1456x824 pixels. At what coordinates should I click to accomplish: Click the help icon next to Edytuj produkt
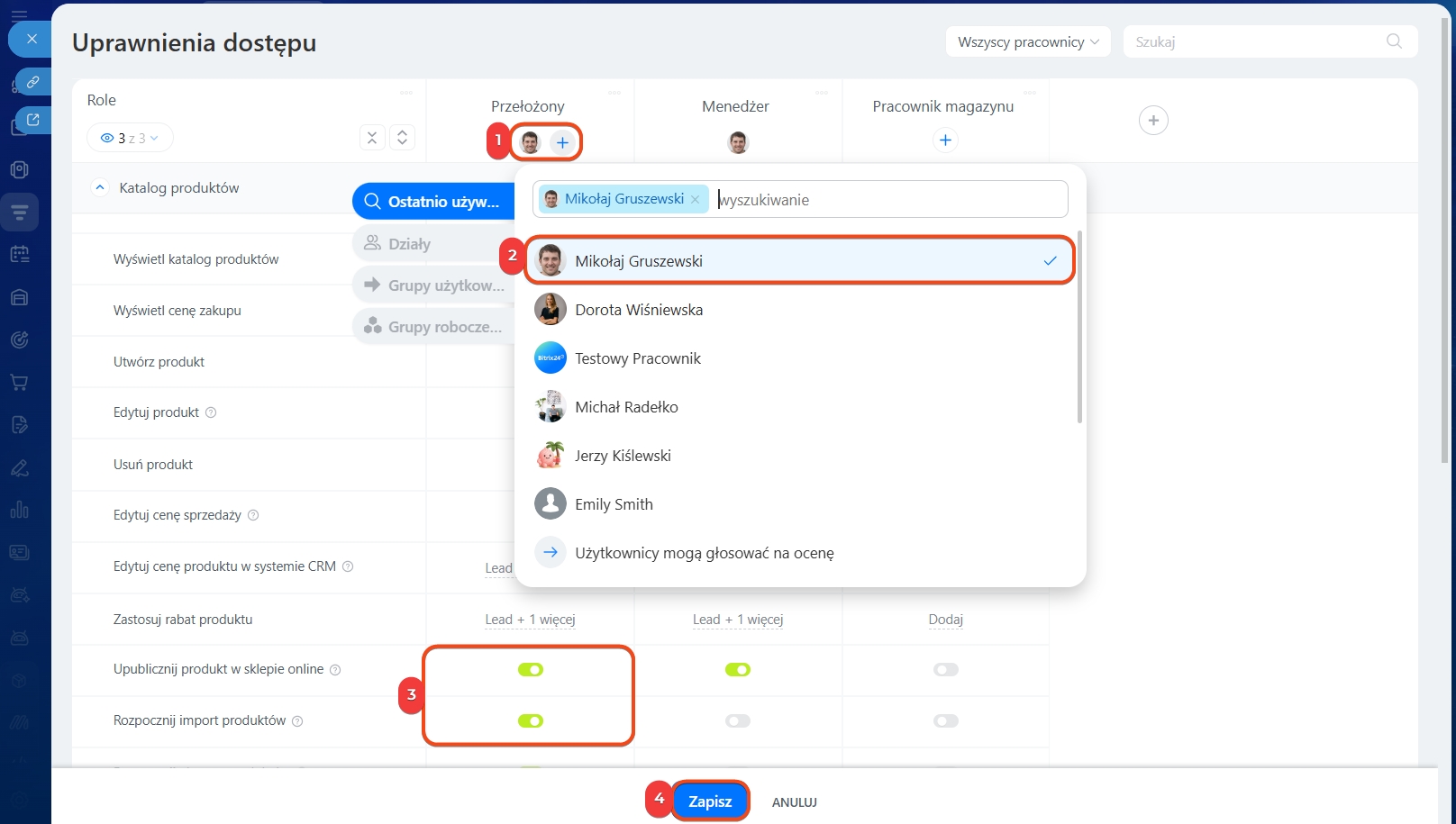click(211, 412)
